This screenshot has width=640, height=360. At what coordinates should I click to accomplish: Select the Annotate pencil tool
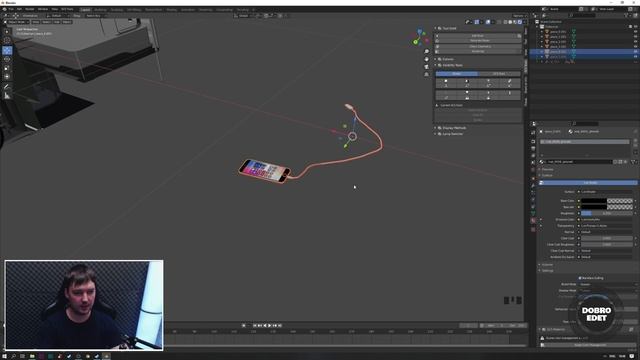coord(7,87)
